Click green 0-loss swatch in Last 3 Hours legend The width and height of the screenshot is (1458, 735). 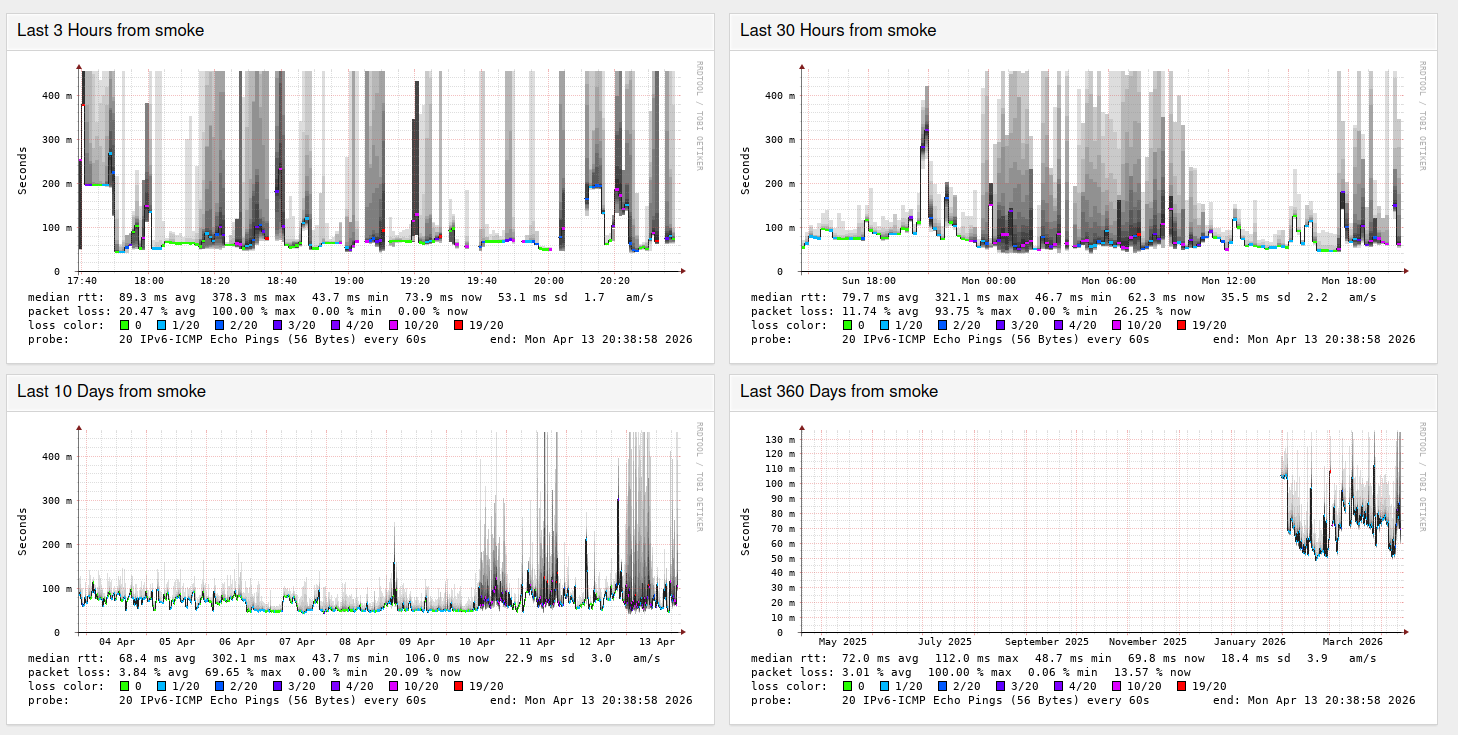(125, 325)
